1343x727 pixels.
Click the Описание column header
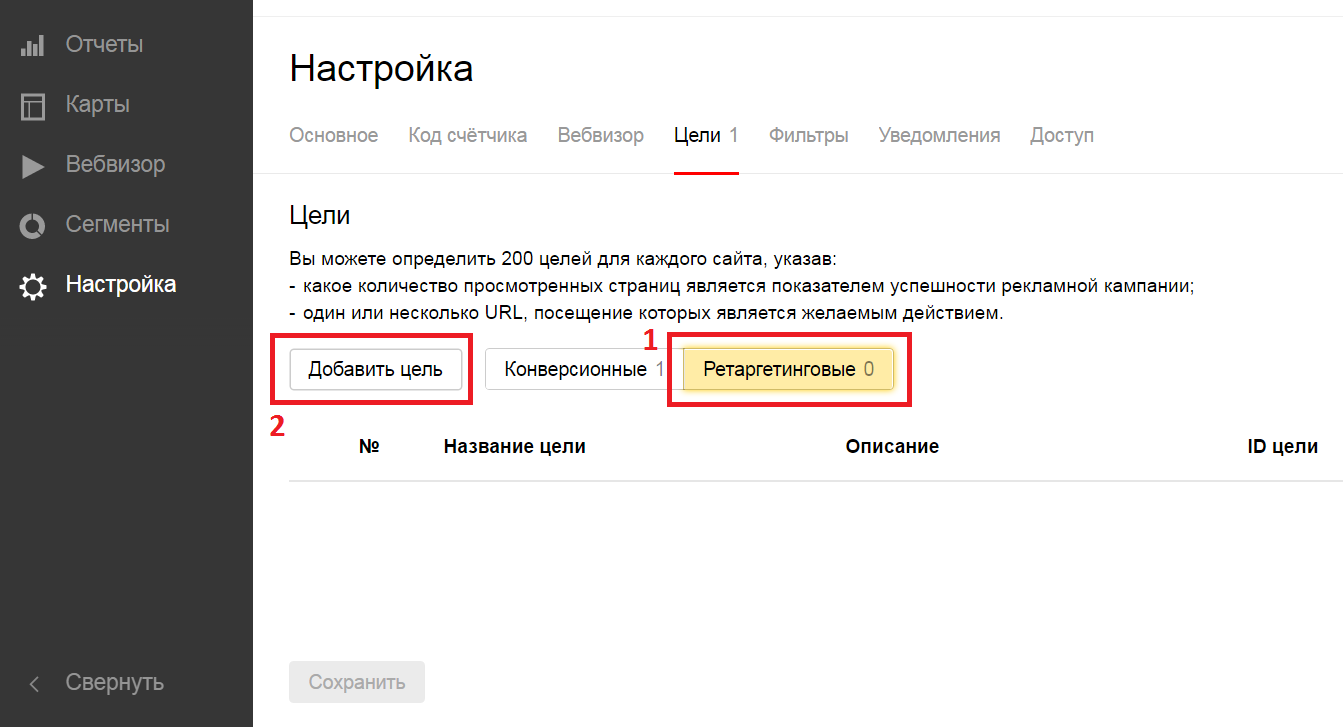[891, 447]
